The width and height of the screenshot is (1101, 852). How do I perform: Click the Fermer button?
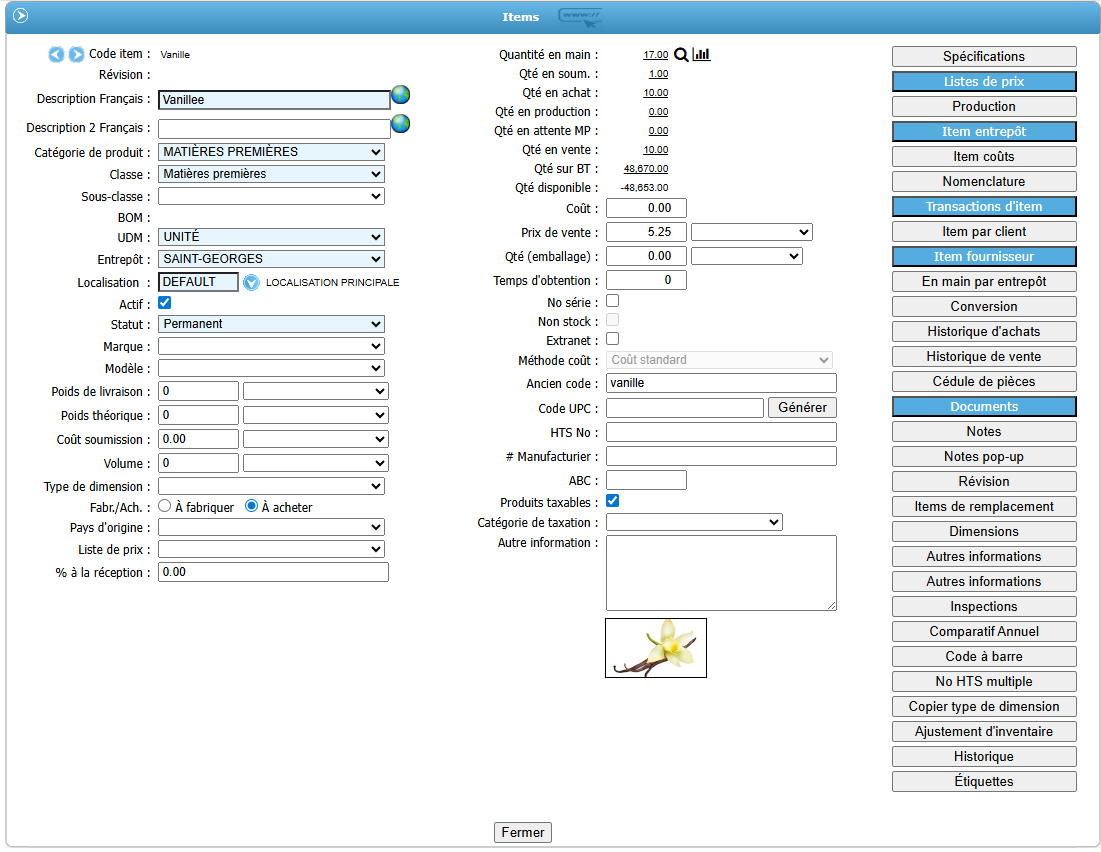coord(523,832)
